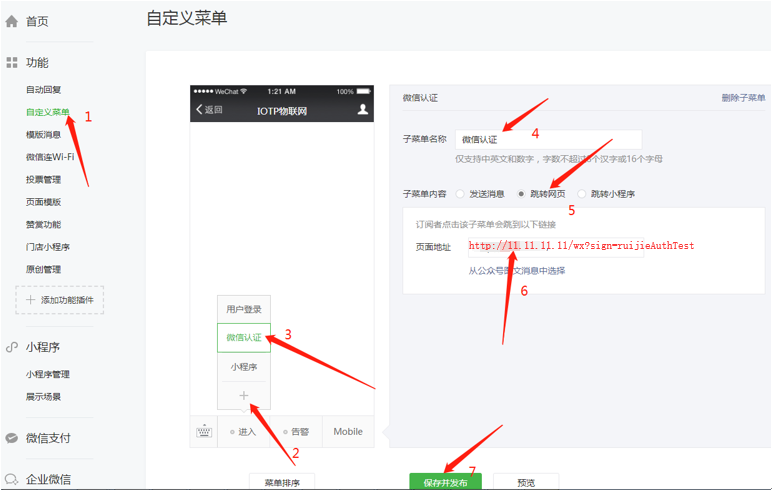Screen dimensions: 772x490
Task: Click the 删除子菜单 link
Action: click(743, 98)
